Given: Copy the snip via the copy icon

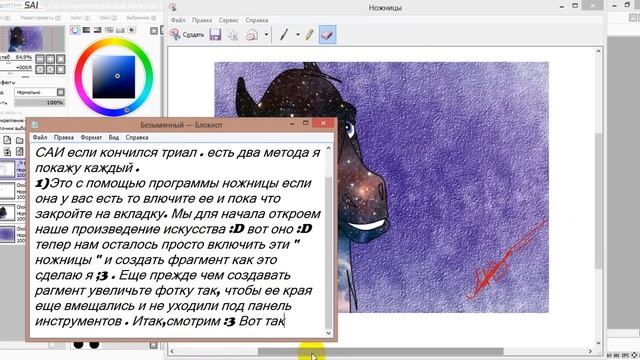Looking at the screenshot, I should [x=233, y=35].
